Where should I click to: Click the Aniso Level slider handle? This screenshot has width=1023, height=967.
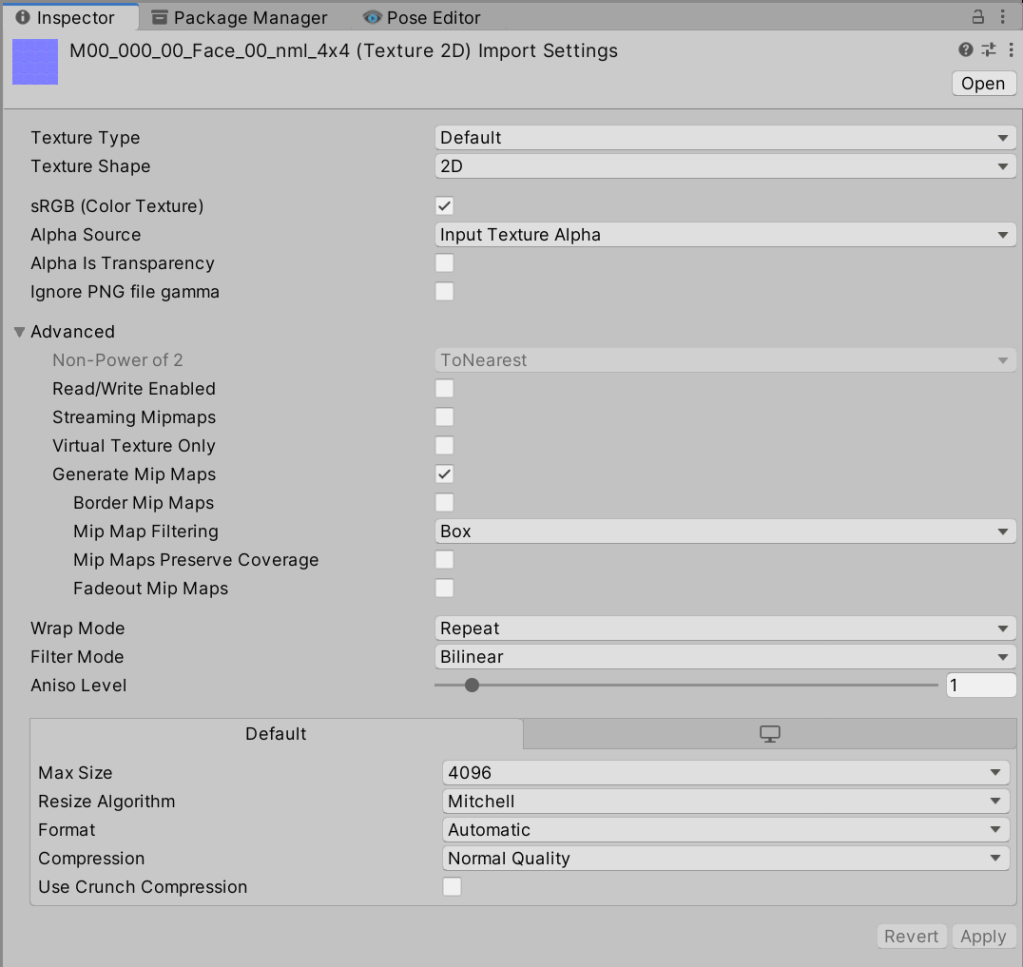[472, 685]
